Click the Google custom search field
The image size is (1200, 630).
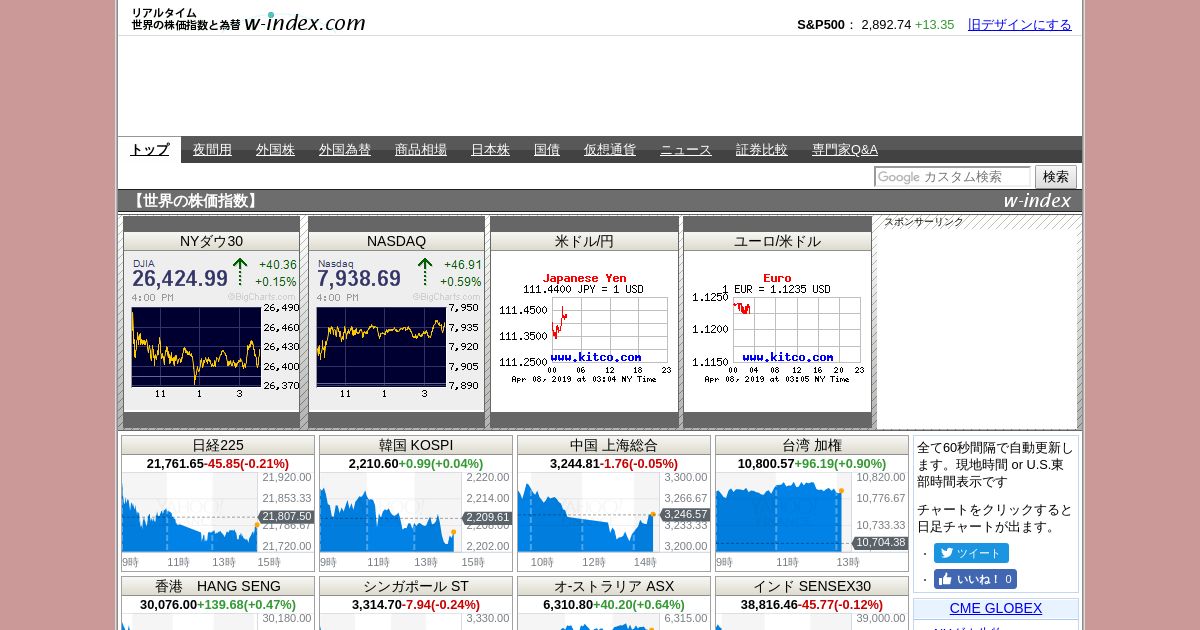point(952,177)
